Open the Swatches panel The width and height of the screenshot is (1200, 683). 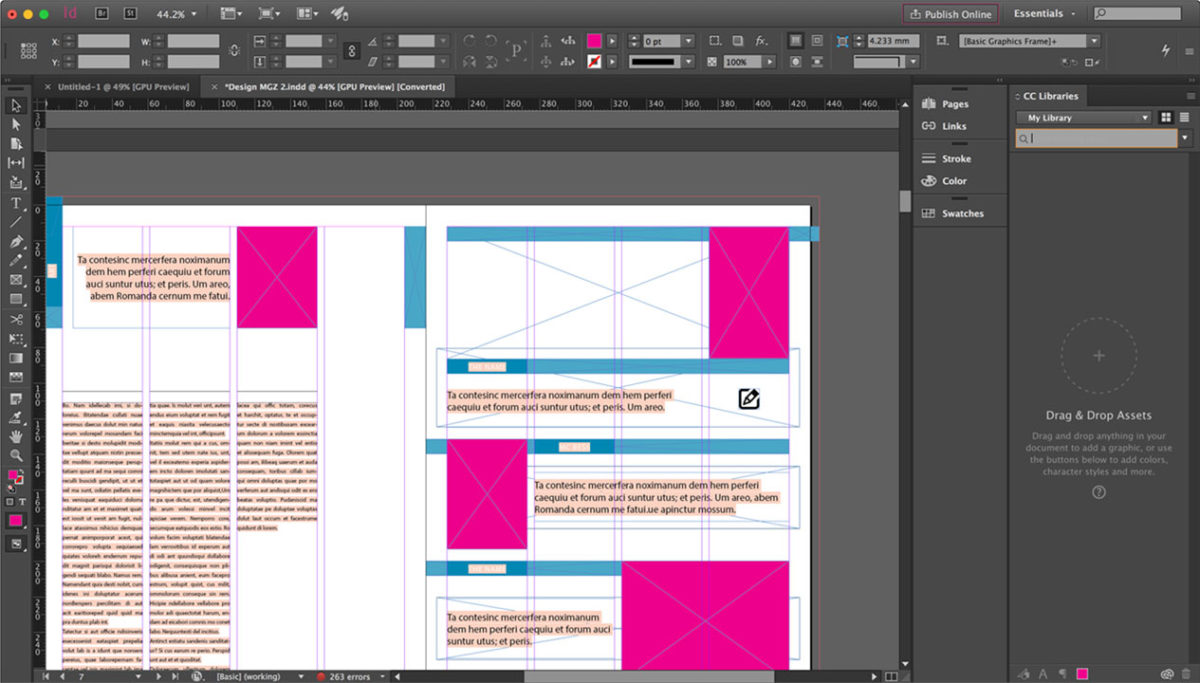957,212
